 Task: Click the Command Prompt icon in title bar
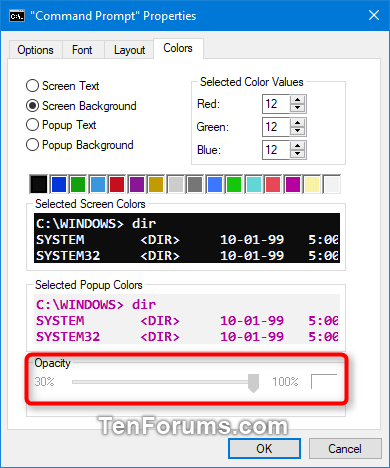pyautogui.click(x=17, y=16)
